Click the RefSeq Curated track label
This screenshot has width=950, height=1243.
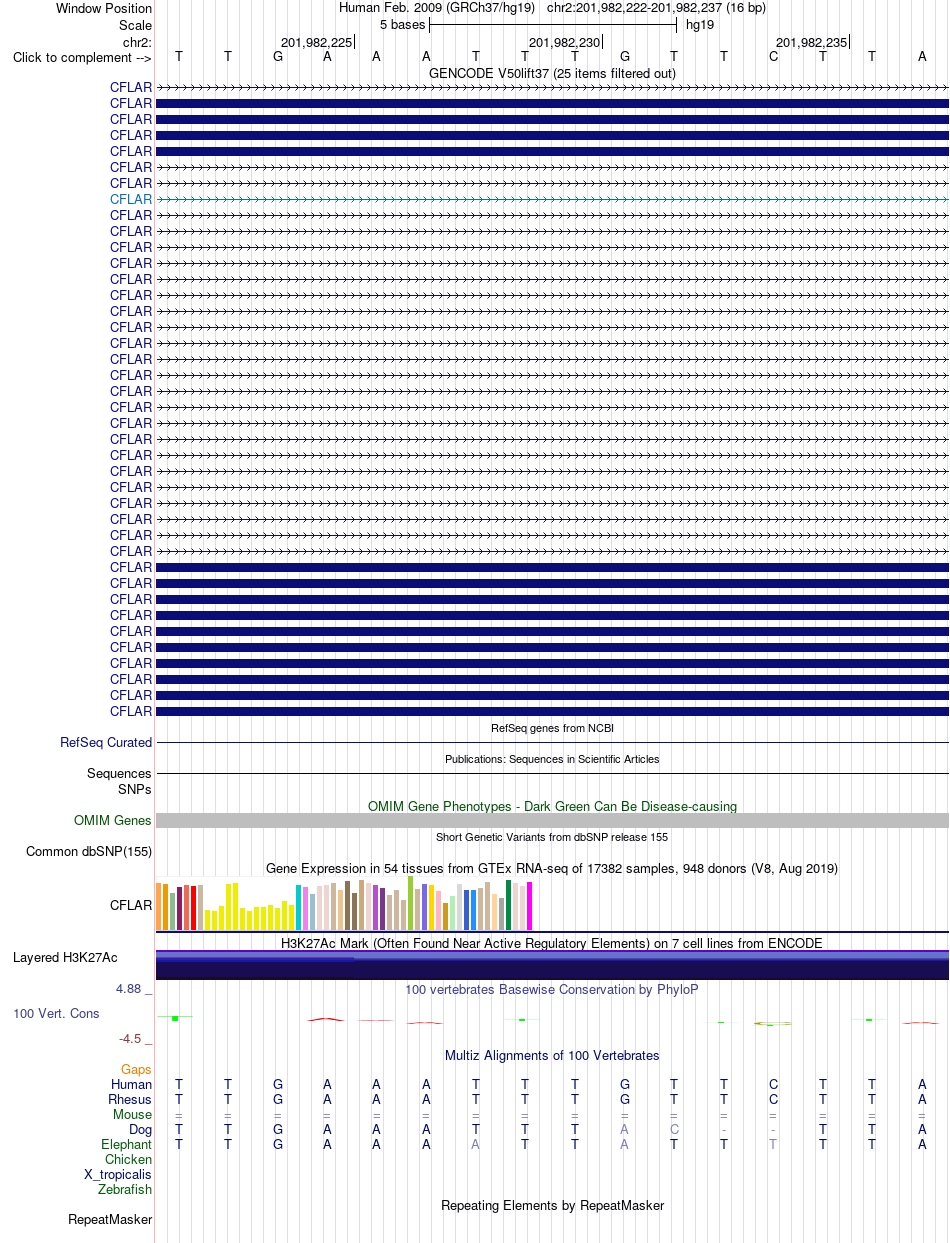point(106,743)
